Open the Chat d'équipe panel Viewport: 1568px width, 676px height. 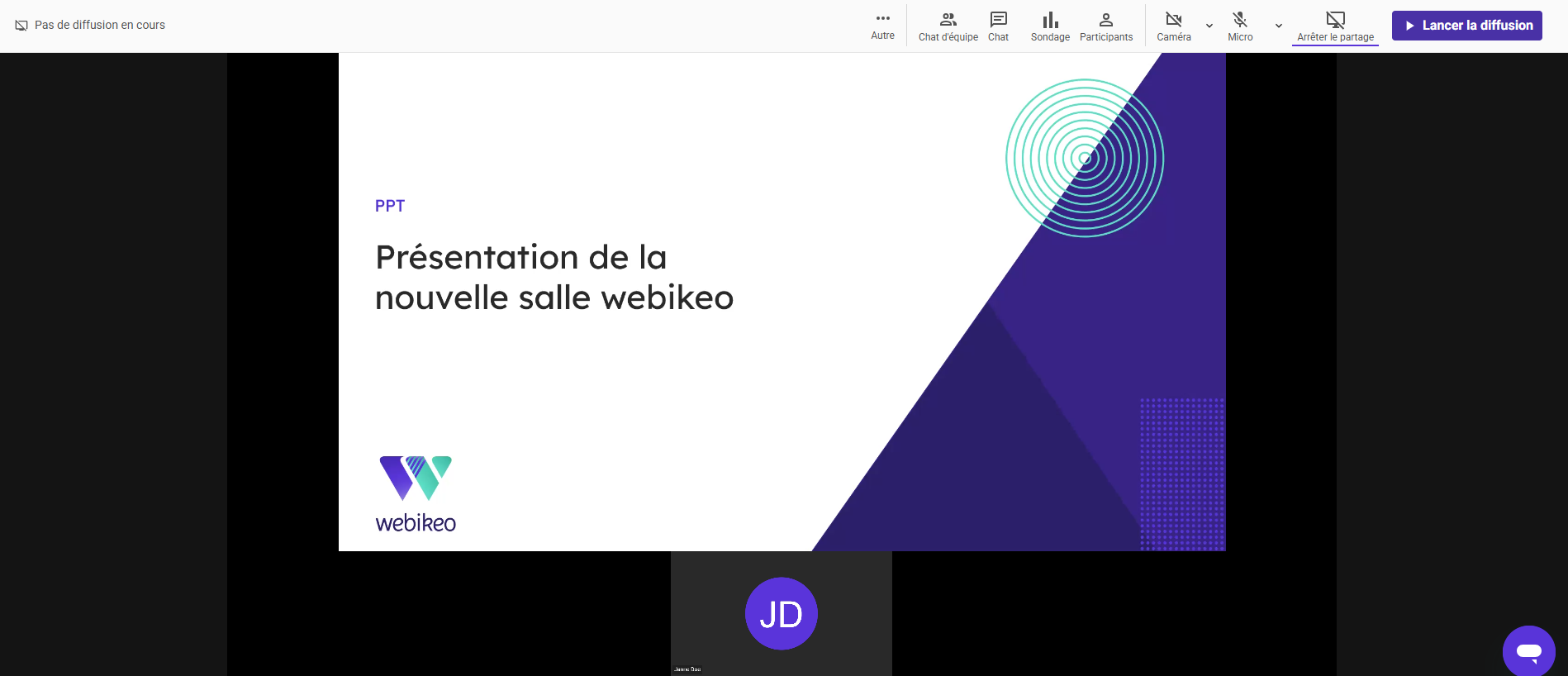point(948,26)
